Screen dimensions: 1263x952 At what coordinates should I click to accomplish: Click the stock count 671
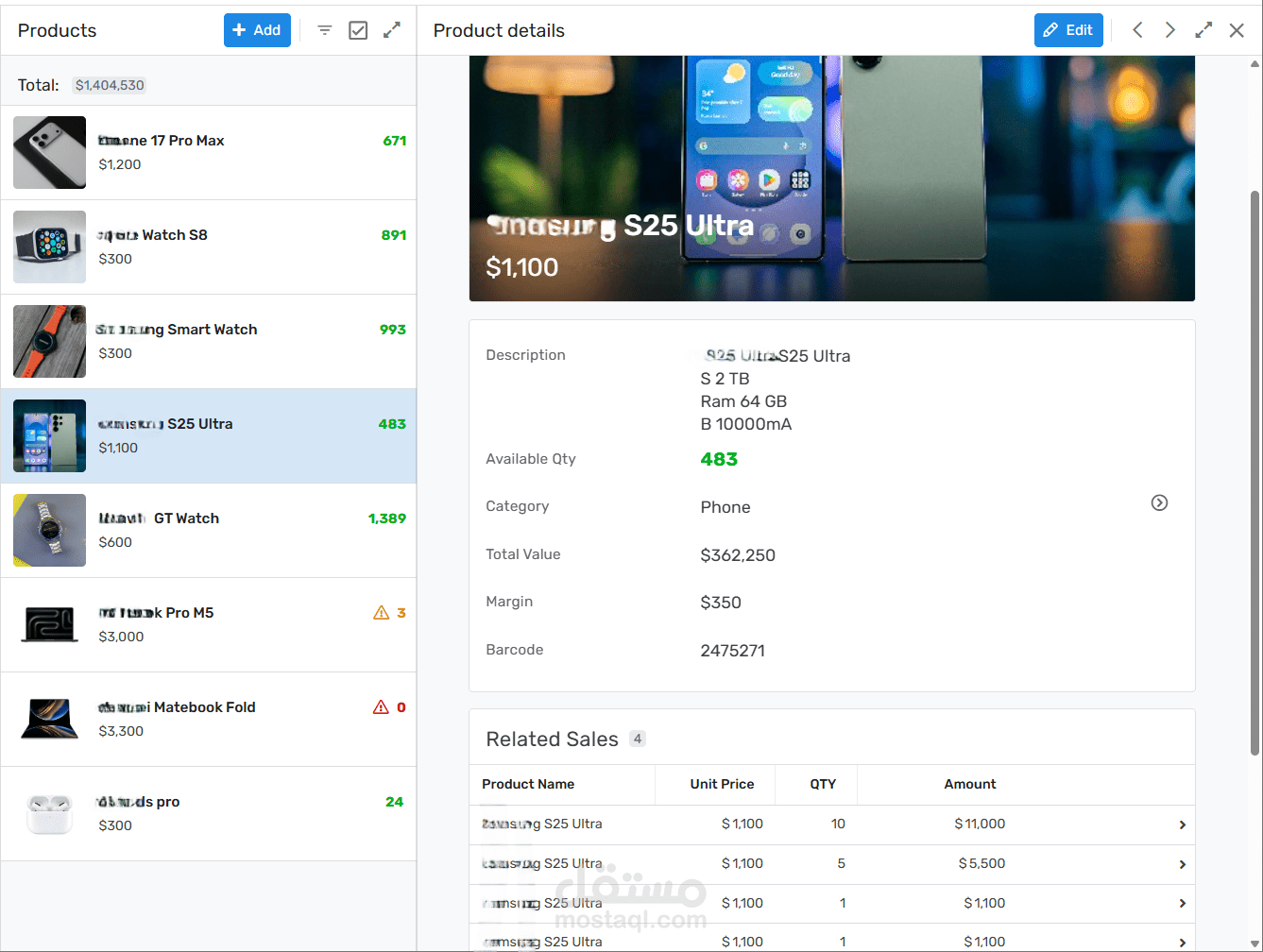395,141
